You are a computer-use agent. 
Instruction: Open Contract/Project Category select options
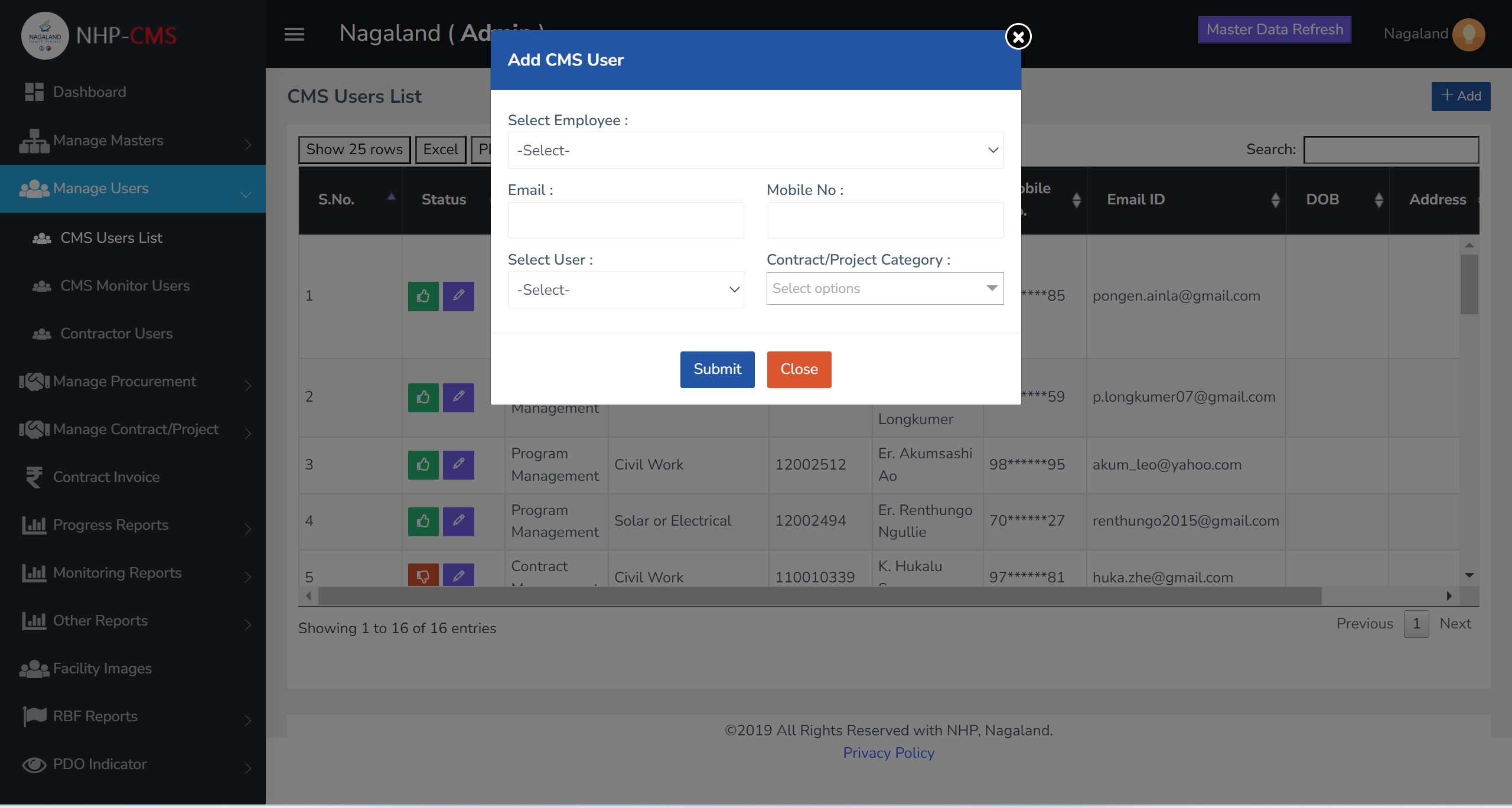pos(885,289)
